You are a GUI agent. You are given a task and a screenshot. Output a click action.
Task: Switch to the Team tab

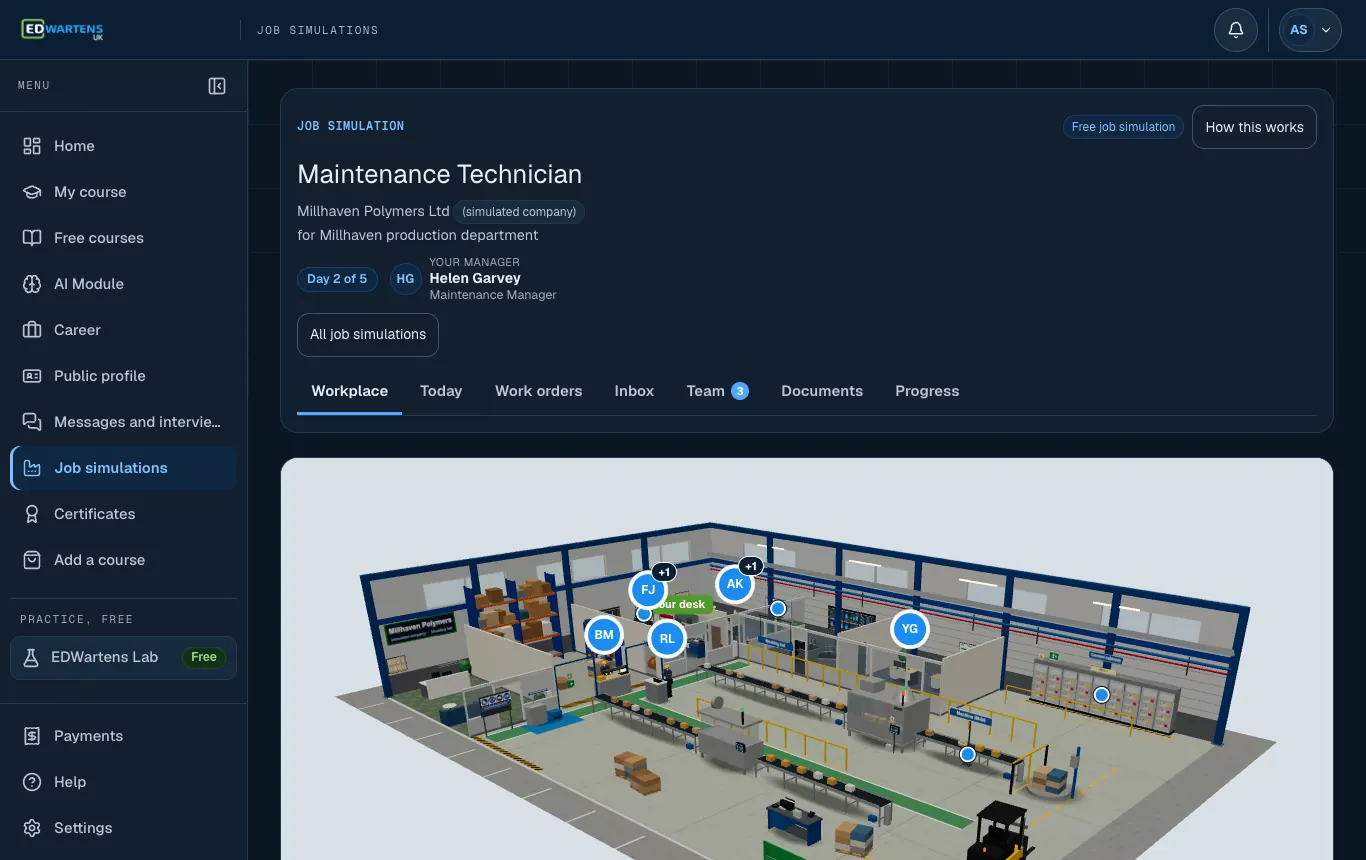(x=717, y=391)
